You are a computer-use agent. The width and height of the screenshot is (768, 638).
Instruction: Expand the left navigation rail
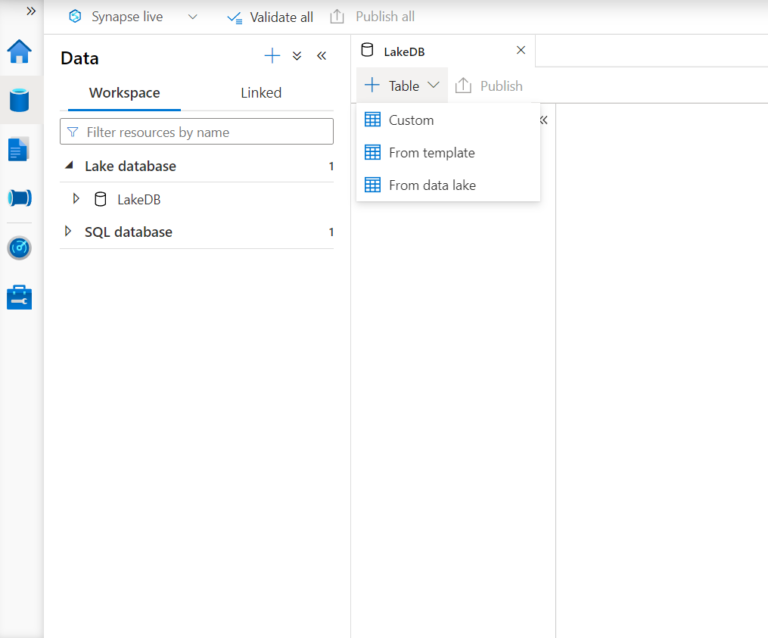(31, 11)
